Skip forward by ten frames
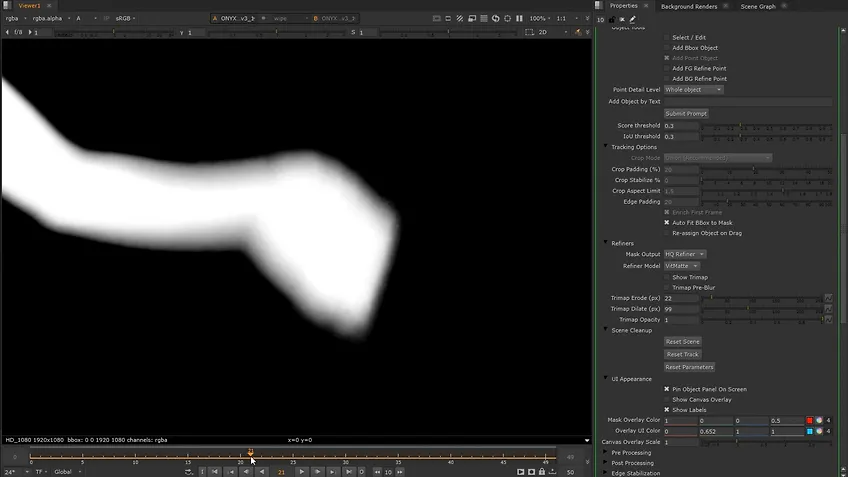Image resolution: width=848 pixels, height=477 pixels. [x=400, y=472]
